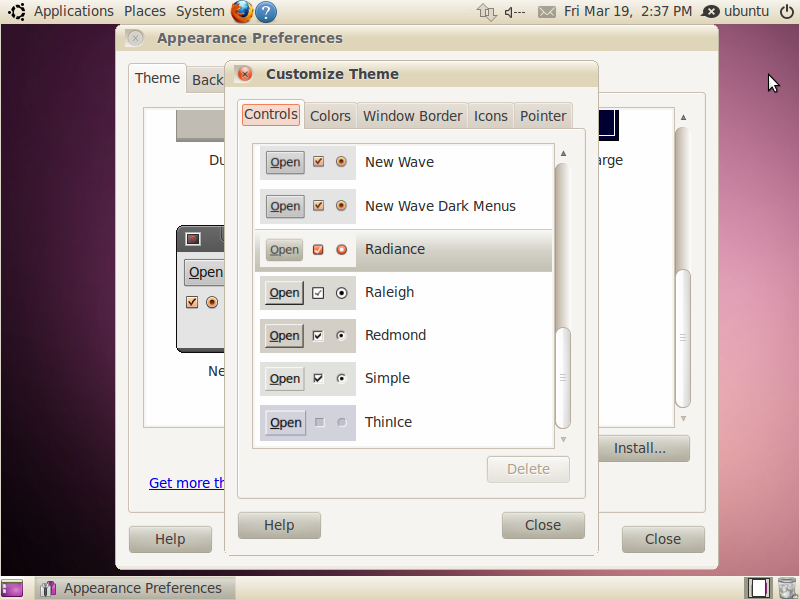Switch to the Window Border tab

coord(412,116)
